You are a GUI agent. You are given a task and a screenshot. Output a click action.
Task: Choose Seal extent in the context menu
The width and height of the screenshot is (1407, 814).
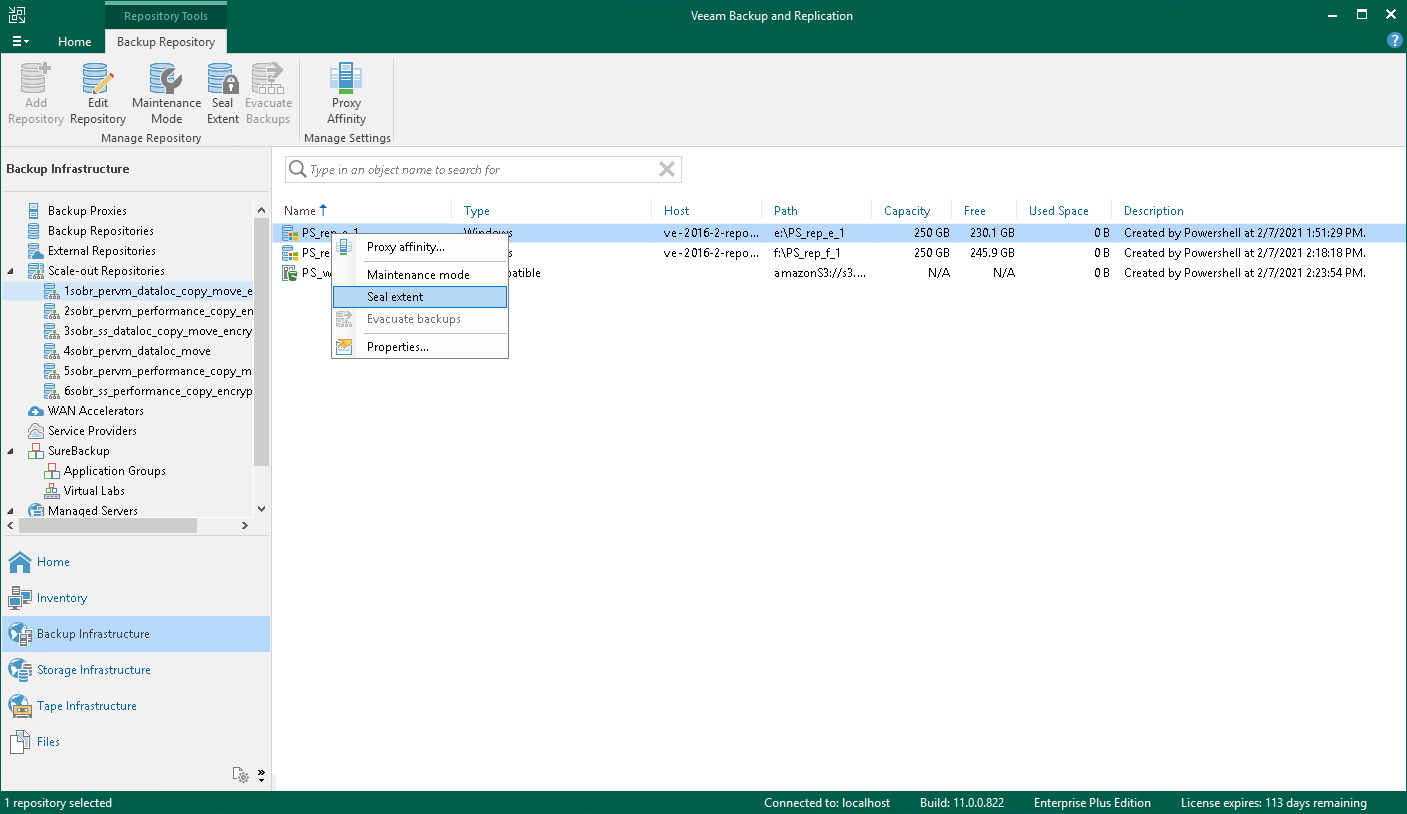(x=395, y=297)
